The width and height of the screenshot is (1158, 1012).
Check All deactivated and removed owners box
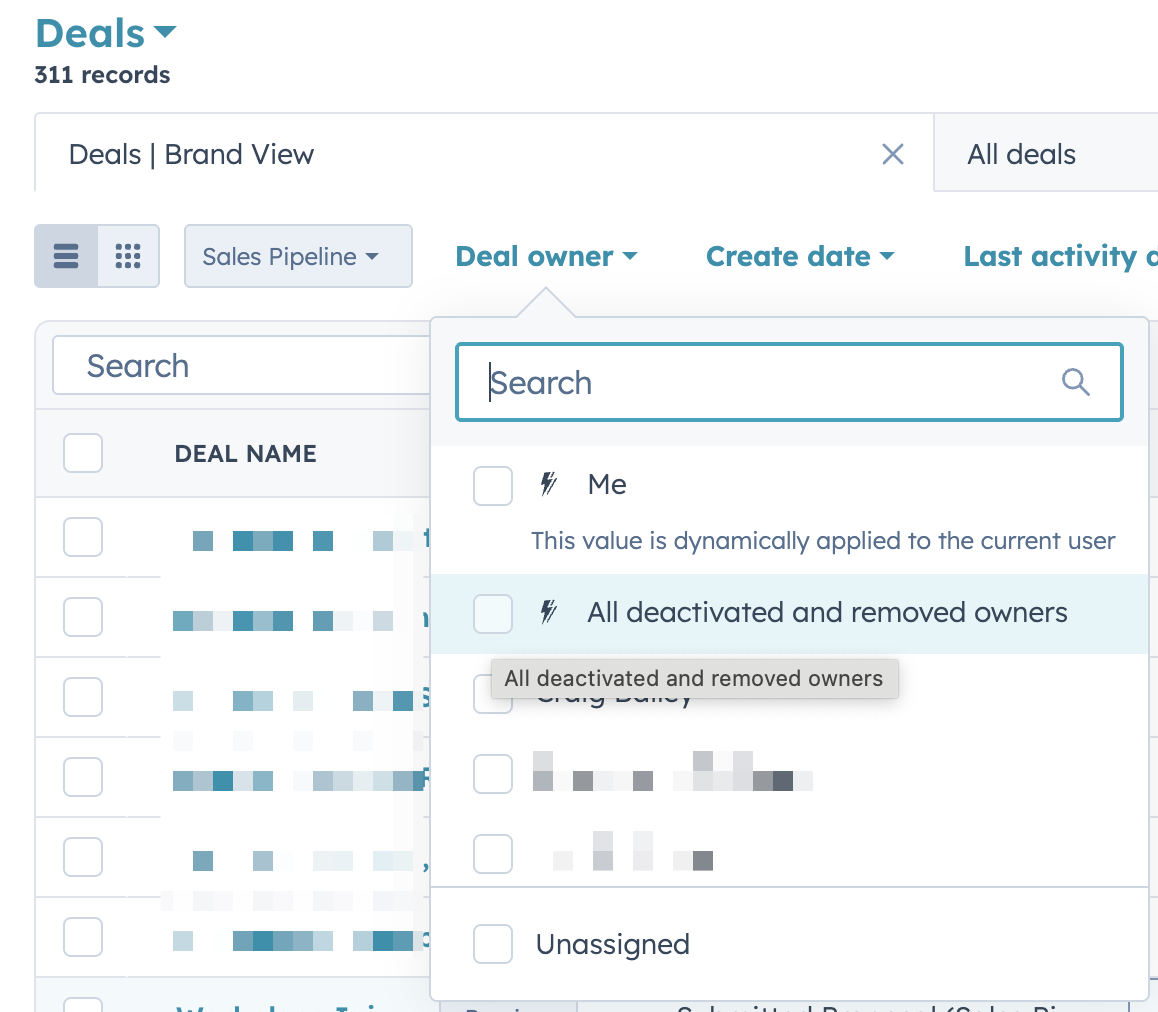coord(493,613)
